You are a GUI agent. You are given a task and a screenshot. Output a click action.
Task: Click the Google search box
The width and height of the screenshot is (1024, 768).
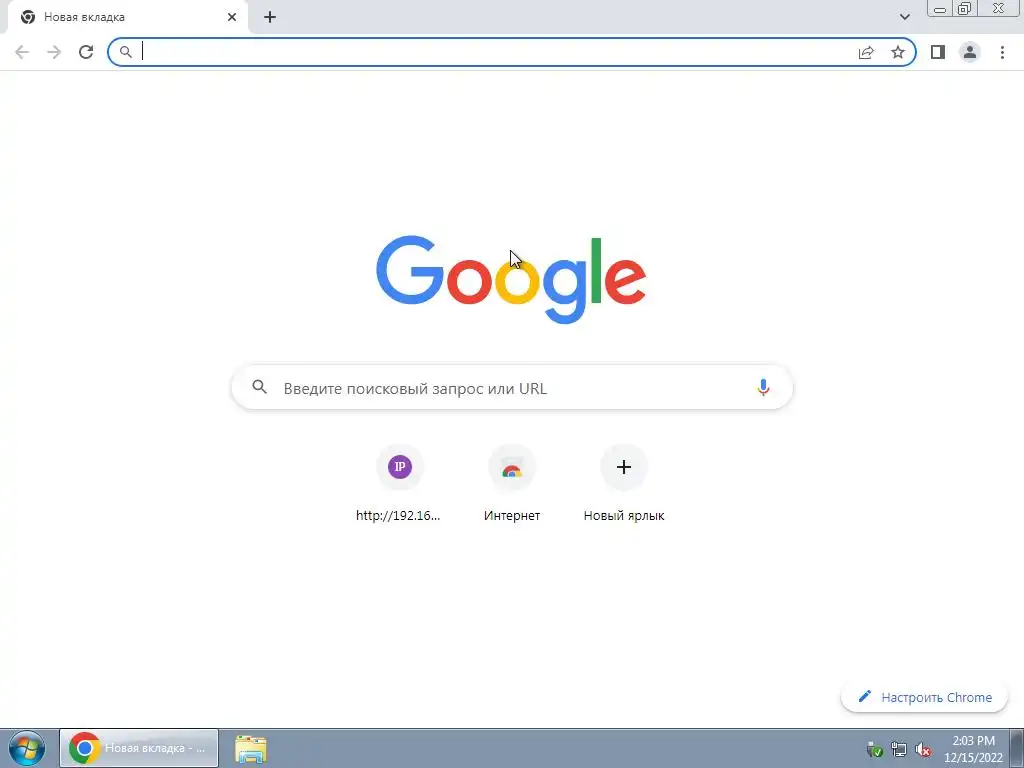[x=512, y=388]
